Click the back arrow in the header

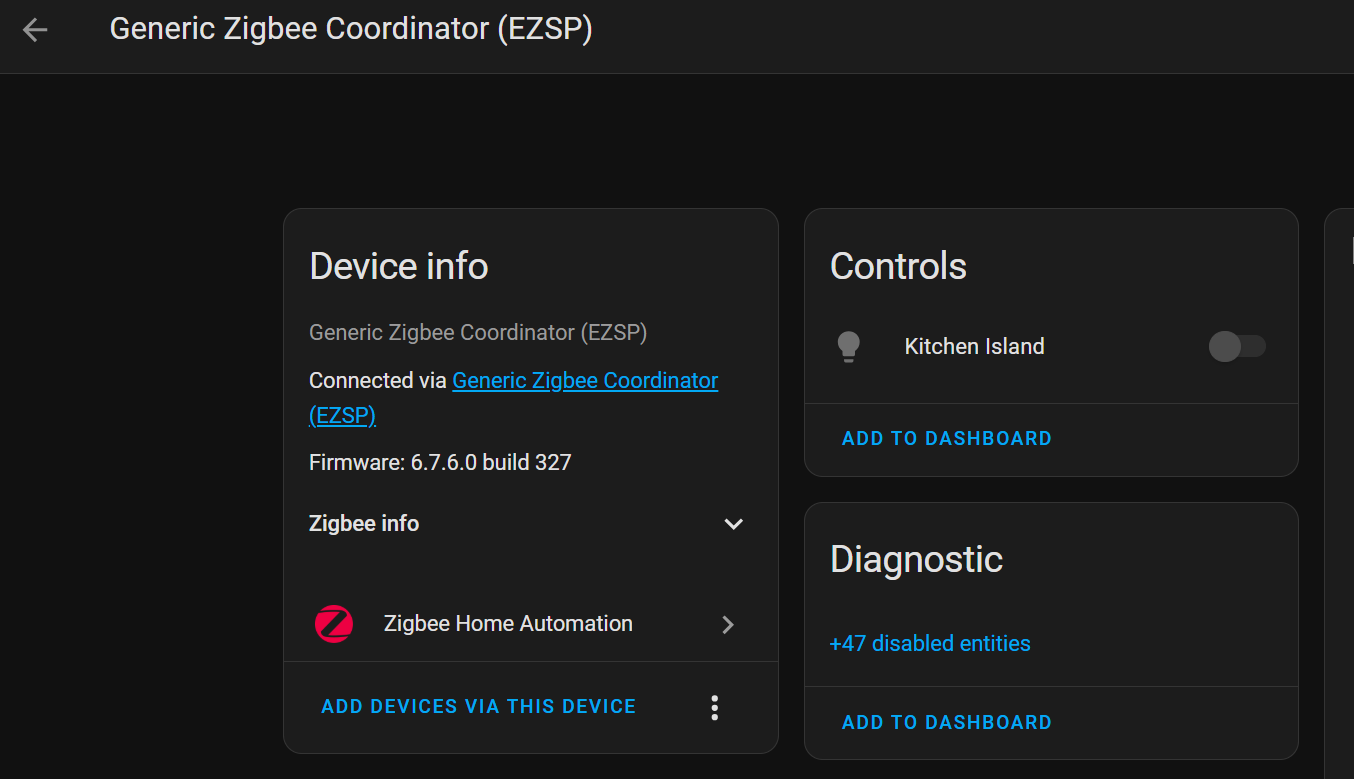tap(35, 30)
